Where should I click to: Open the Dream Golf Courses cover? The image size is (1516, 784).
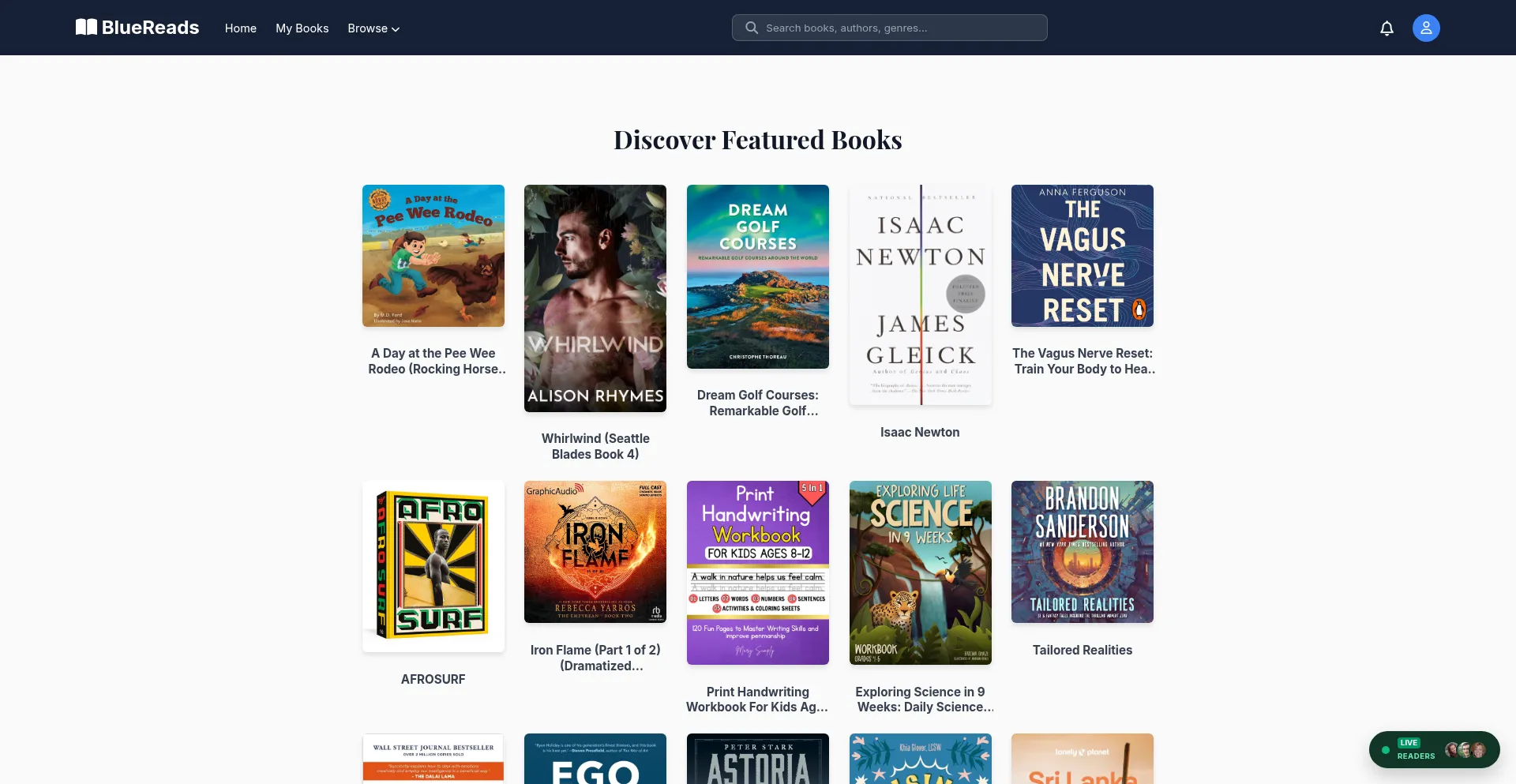[758, 276]
